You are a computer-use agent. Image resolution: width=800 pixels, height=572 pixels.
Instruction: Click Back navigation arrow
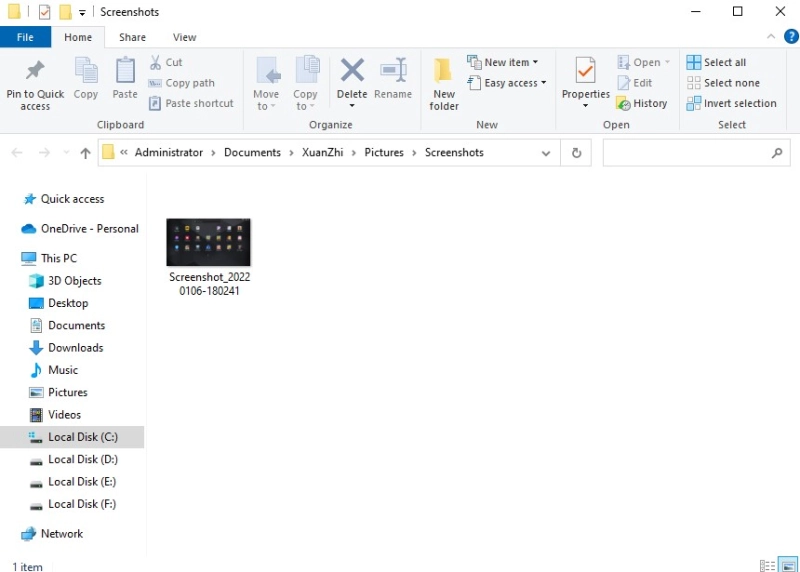pyautogui.click(x=17, y=153)
